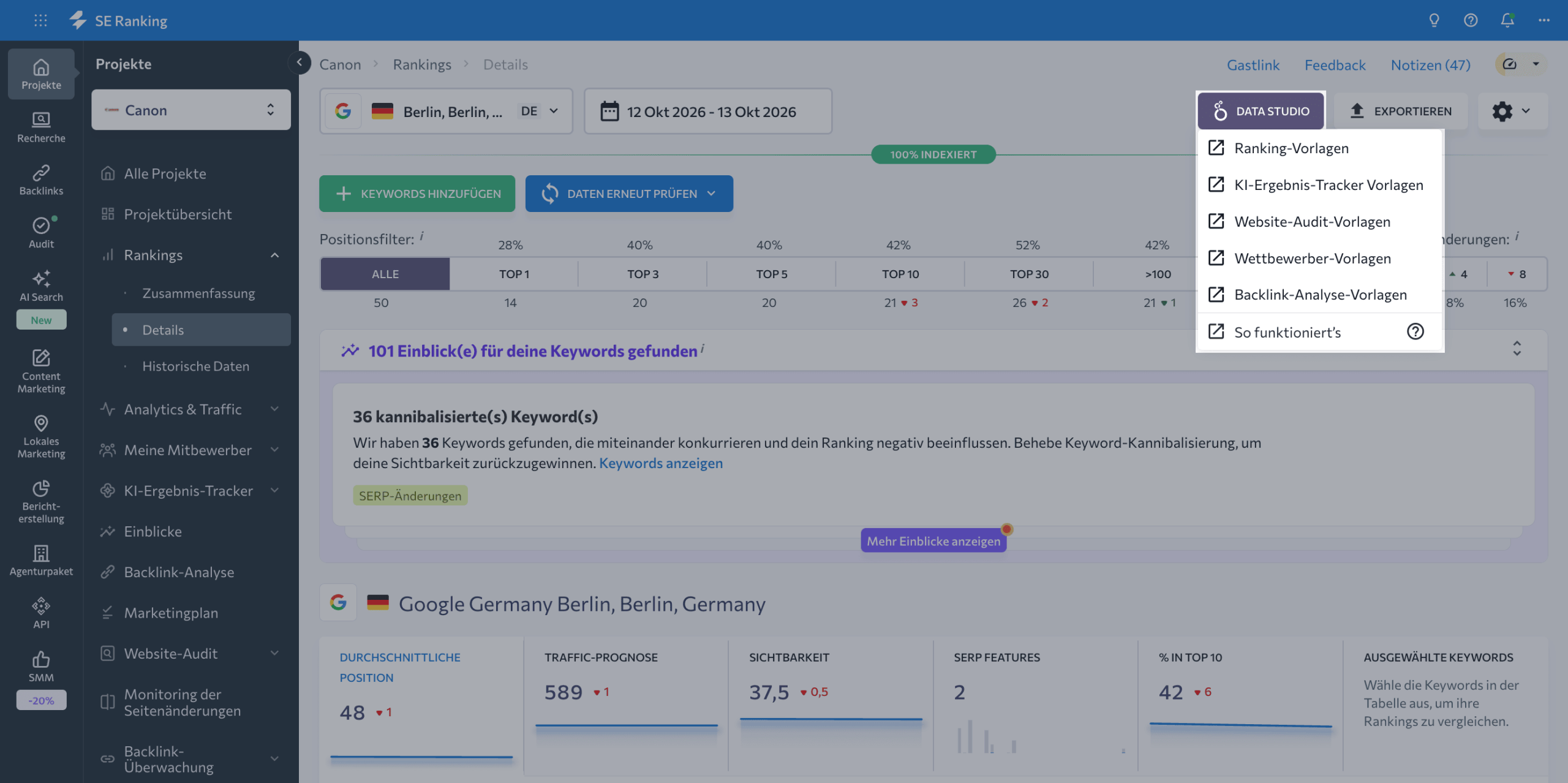
Task: Open the notifications bell
Action: coord(1507,20)
